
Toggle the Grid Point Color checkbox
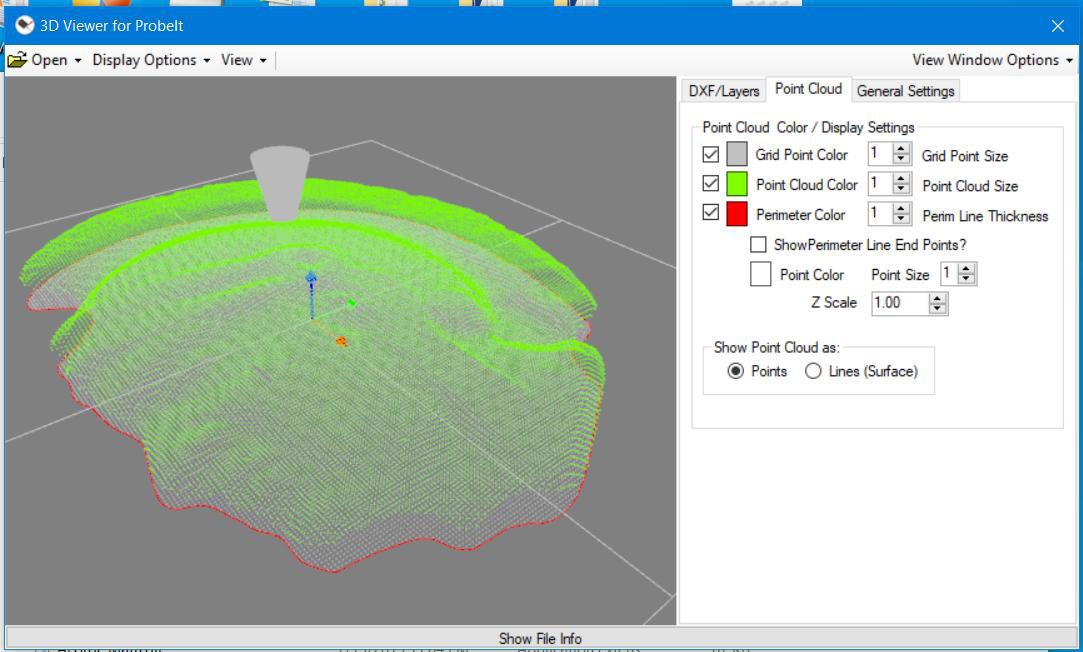tap(710, 154)
